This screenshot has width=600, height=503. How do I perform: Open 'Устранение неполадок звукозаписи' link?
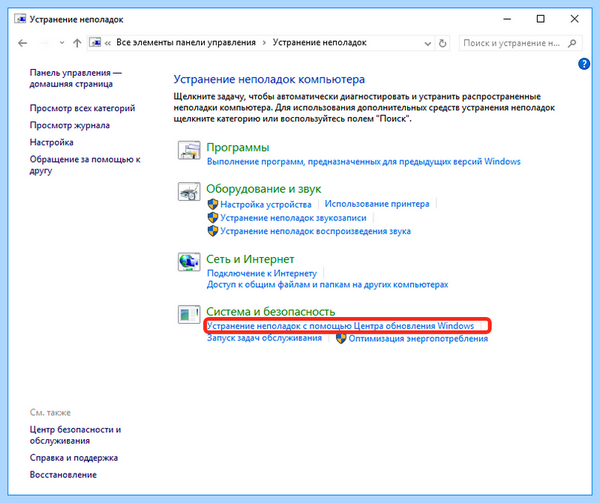pyautogui.click(x=293, y=218)
